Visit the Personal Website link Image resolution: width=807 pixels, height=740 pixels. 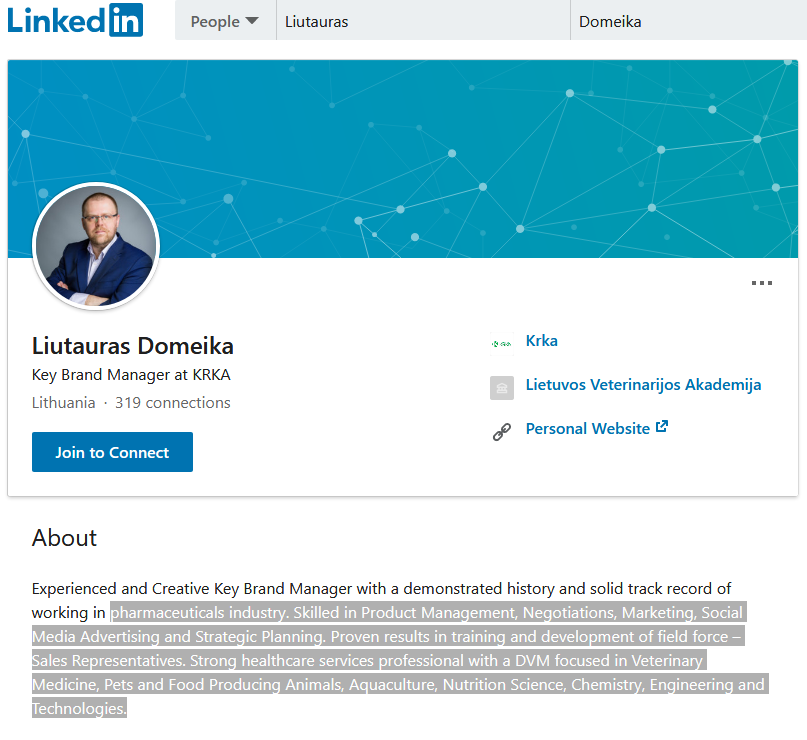pyautogui.click(x=587, y=429)
